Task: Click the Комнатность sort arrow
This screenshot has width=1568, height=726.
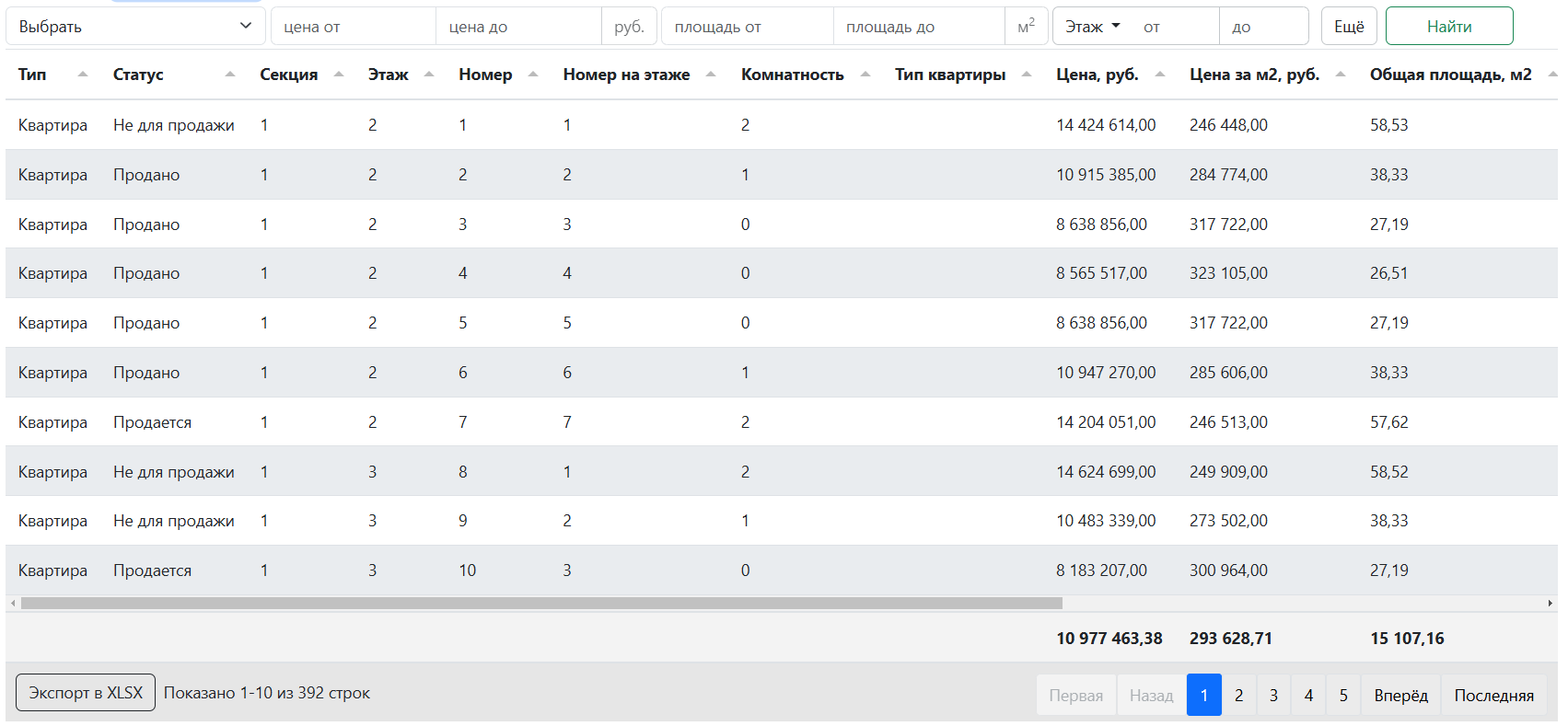Action: (865, 75)
